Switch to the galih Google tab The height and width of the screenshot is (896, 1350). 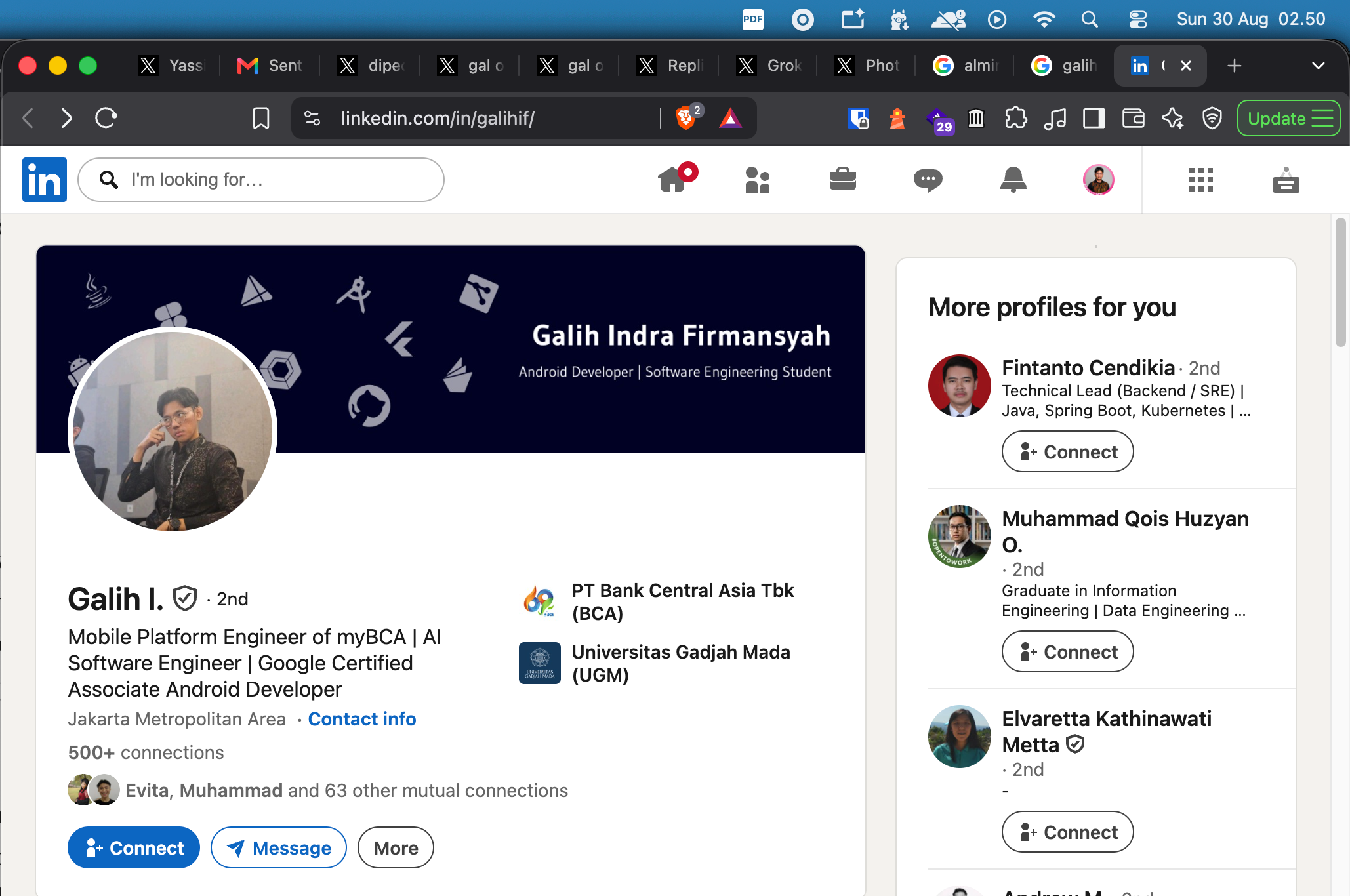click(x=1064, y=66)
